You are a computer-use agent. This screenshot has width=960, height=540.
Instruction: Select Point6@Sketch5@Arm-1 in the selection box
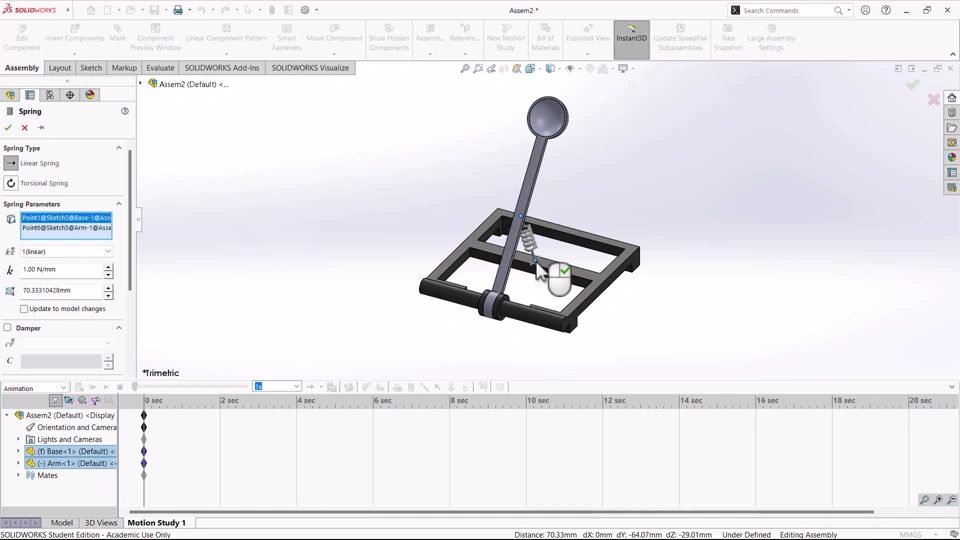[67, 228]
